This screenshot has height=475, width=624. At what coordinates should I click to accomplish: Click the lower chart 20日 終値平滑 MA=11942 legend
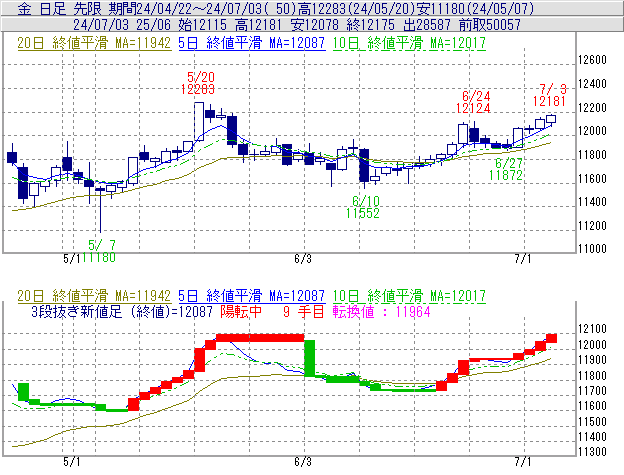pyautogui.click(x=94, y=296)
